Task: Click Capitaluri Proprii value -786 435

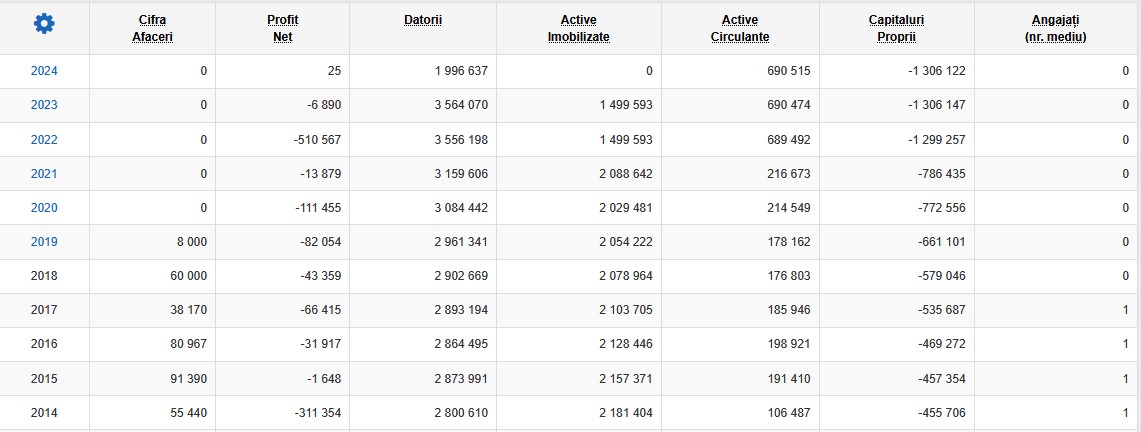Action: (x=942, y=174)
